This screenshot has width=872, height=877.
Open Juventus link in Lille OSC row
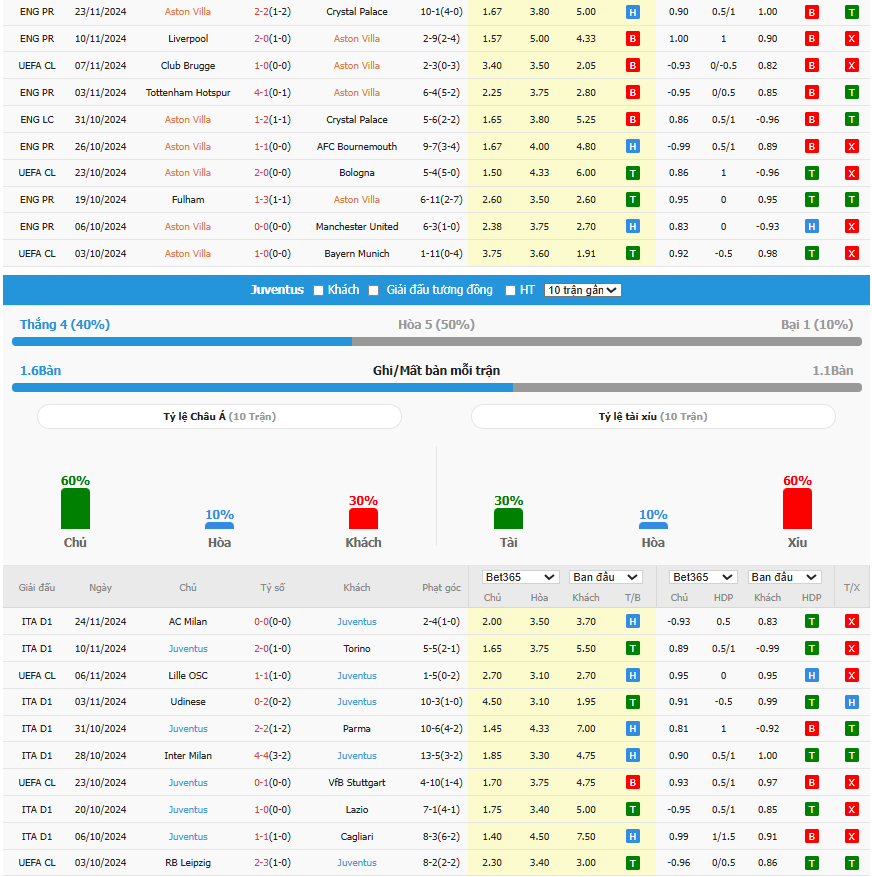click(356, 675)
